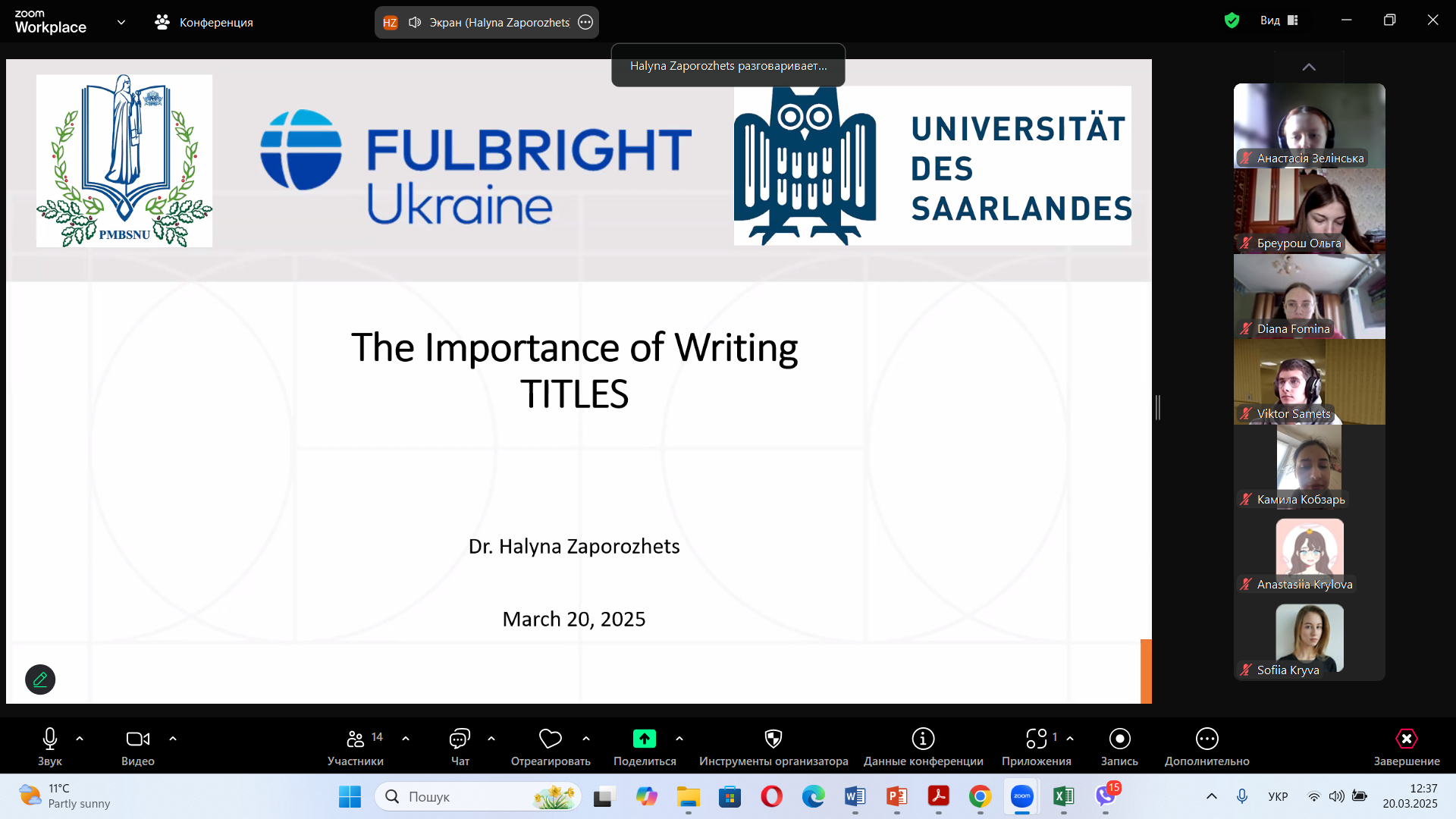Select Anastasiia Krylova video tile
Screen dimensions: 1456x819
[x=1309, y=552]
